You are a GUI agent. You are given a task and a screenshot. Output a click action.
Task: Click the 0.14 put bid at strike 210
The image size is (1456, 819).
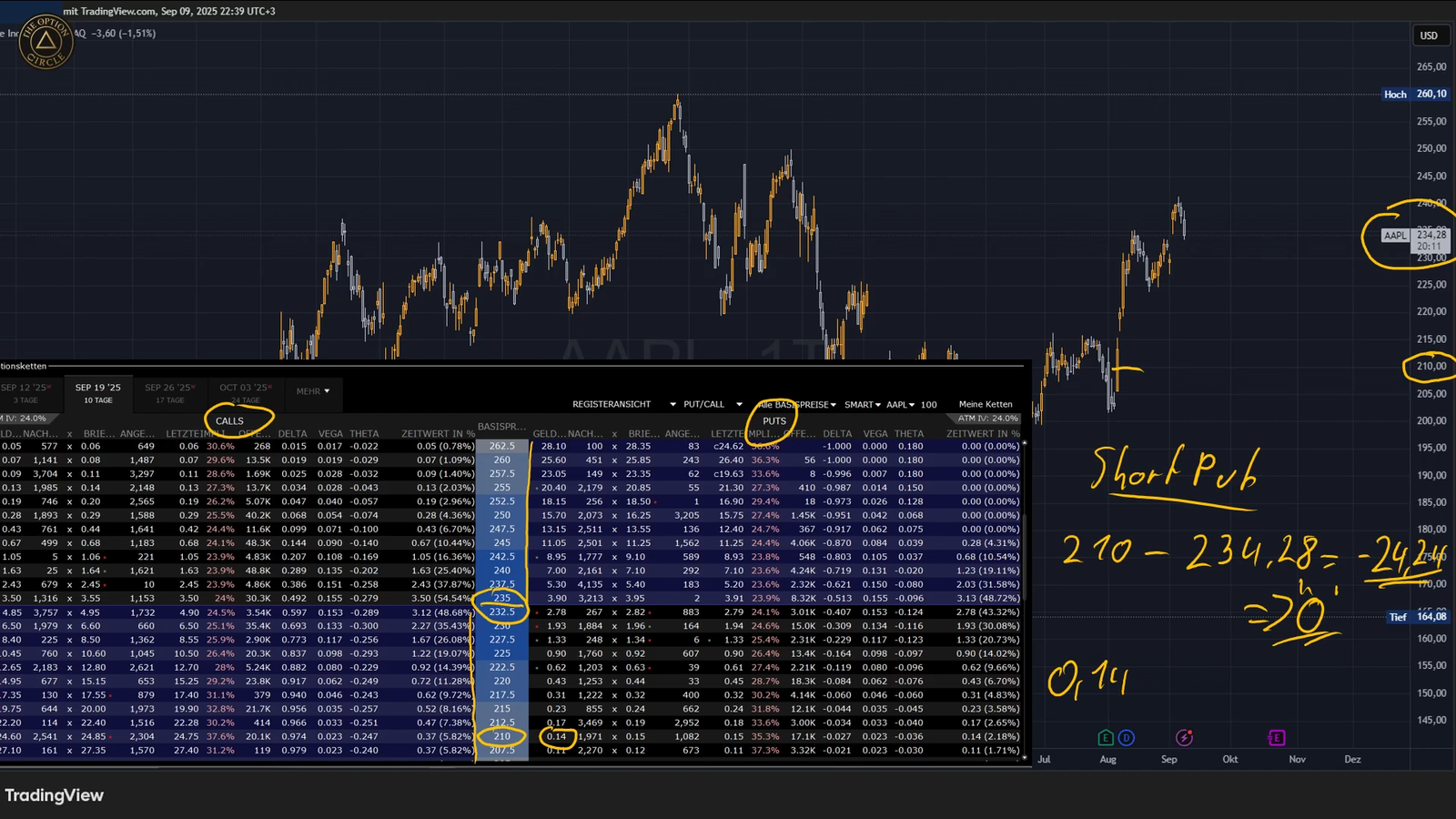[556, 736]
